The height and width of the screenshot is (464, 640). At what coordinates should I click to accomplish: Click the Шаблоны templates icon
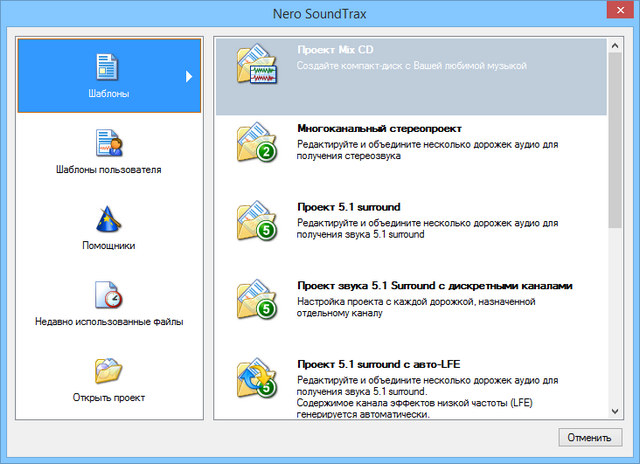tap(108, 66)
